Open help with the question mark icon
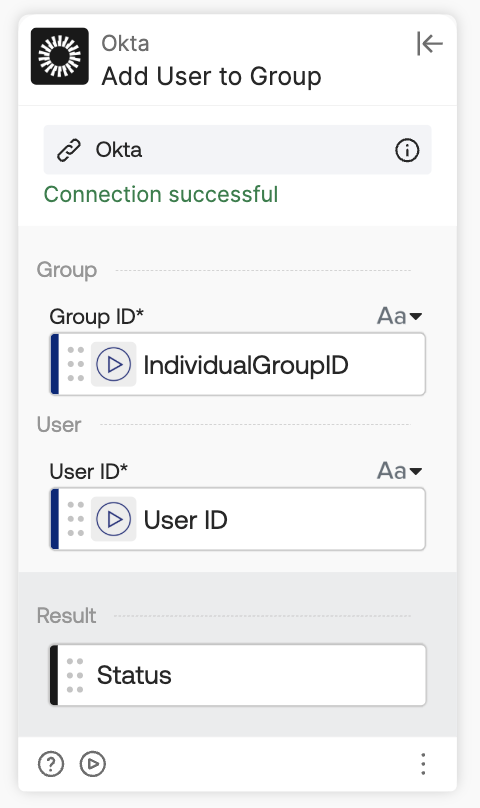 point(51,764)
